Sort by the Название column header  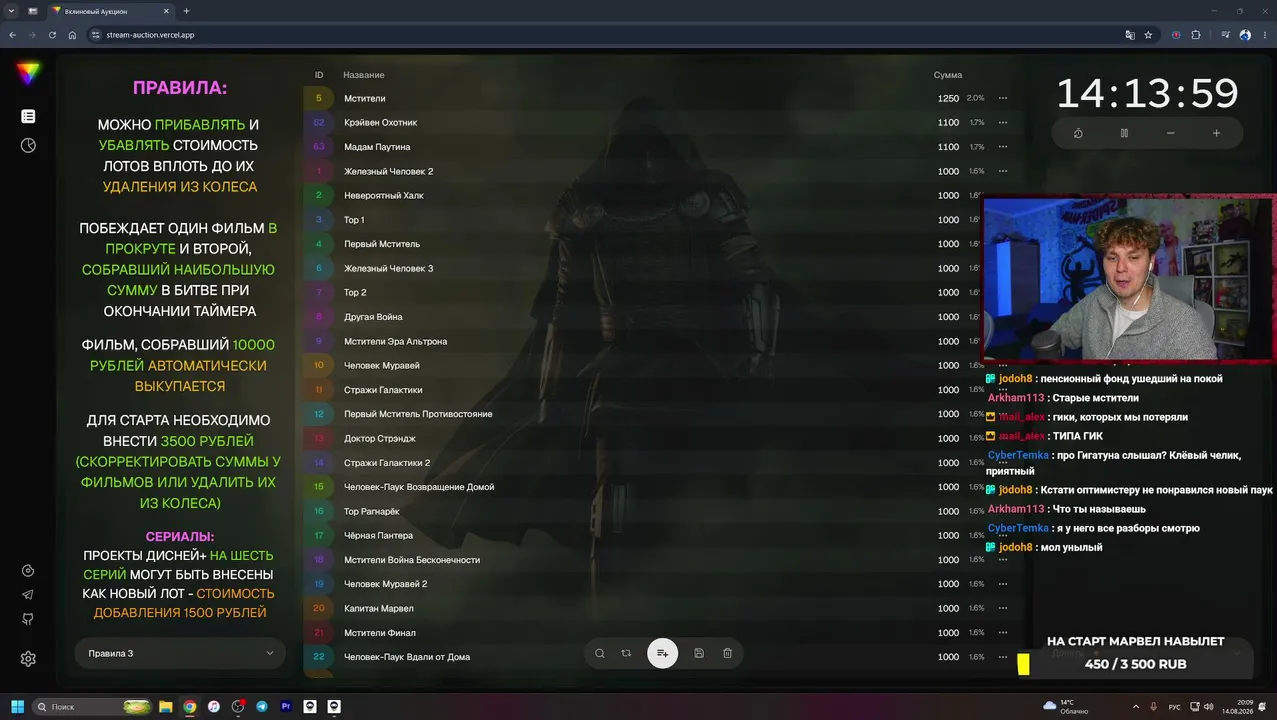click(x=364, y=75)
